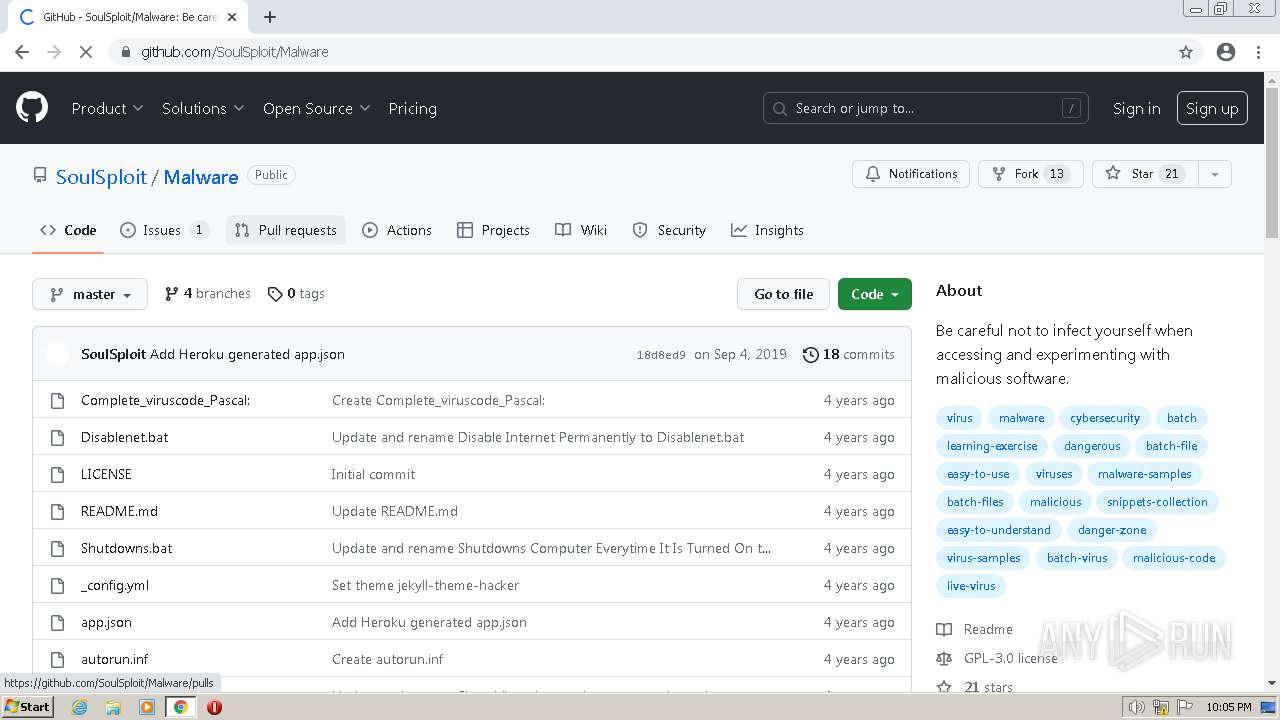This screenshot has width=1280, height=720.
Task: Click the Sign up button
Action: click(1212, 108)
